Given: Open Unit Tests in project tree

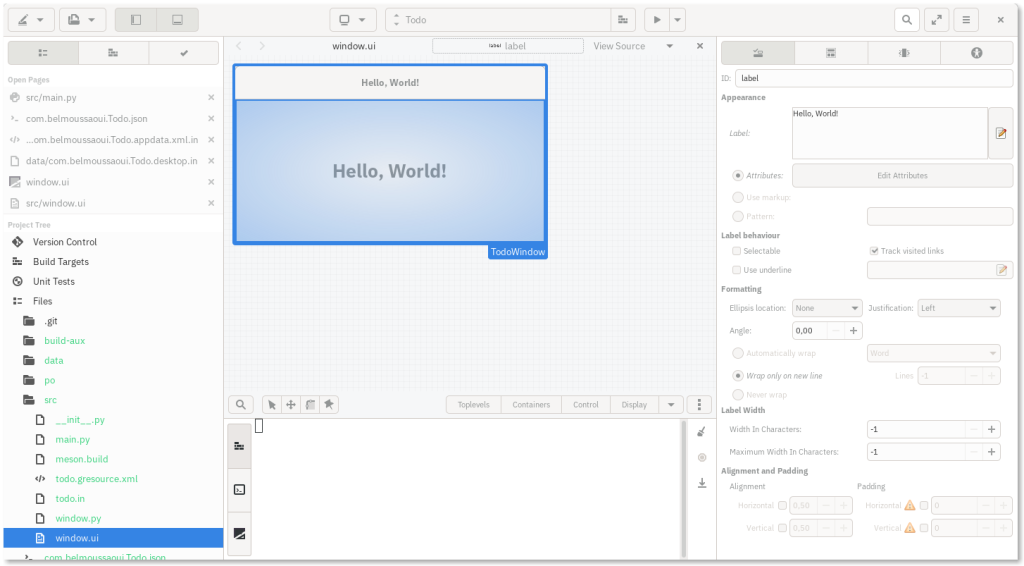Looking at the screenshot, I should (54, 281).
